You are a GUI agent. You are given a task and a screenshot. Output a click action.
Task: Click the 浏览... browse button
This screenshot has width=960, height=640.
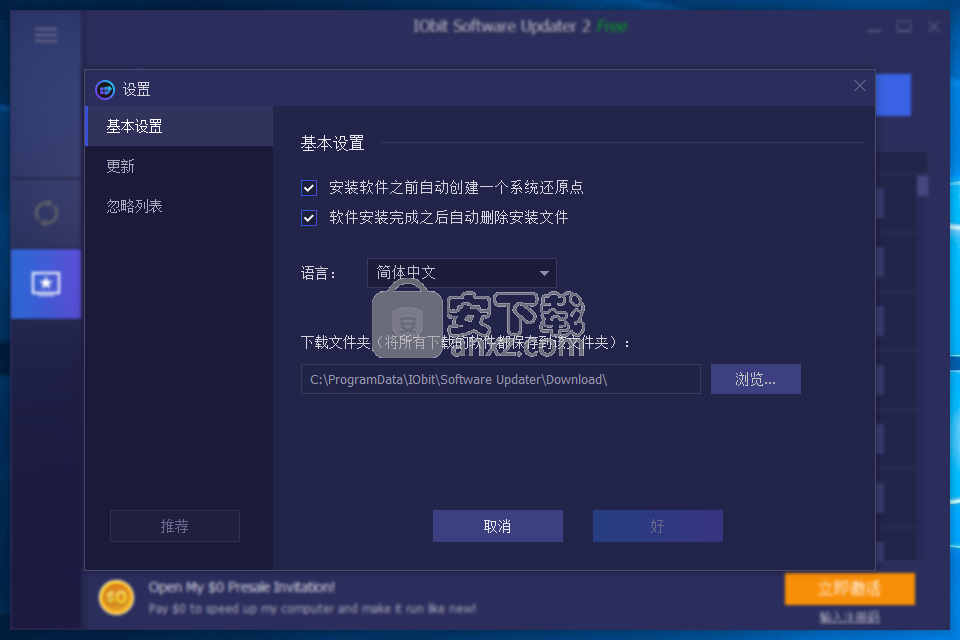756,379
